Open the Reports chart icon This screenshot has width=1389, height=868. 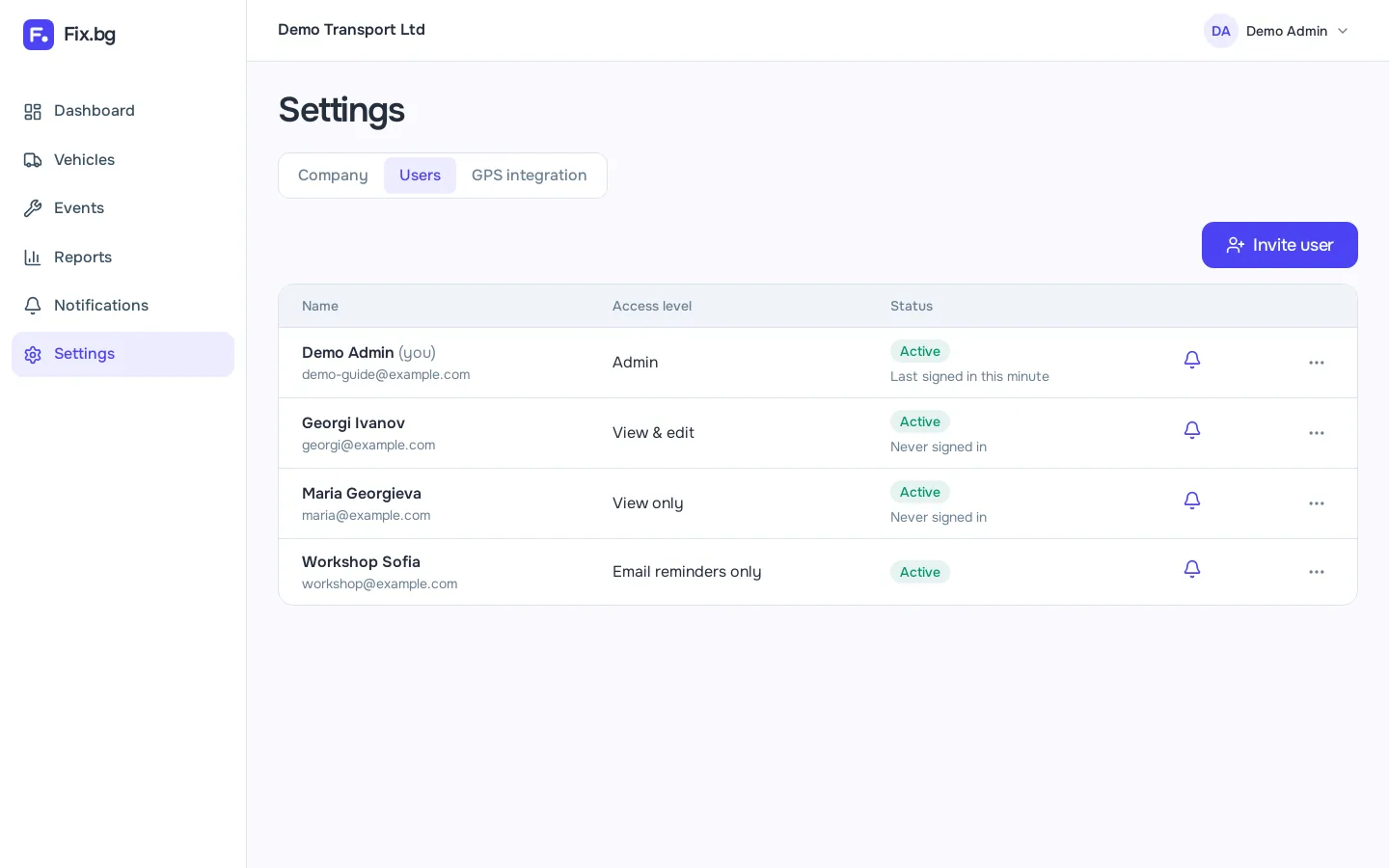33,258
